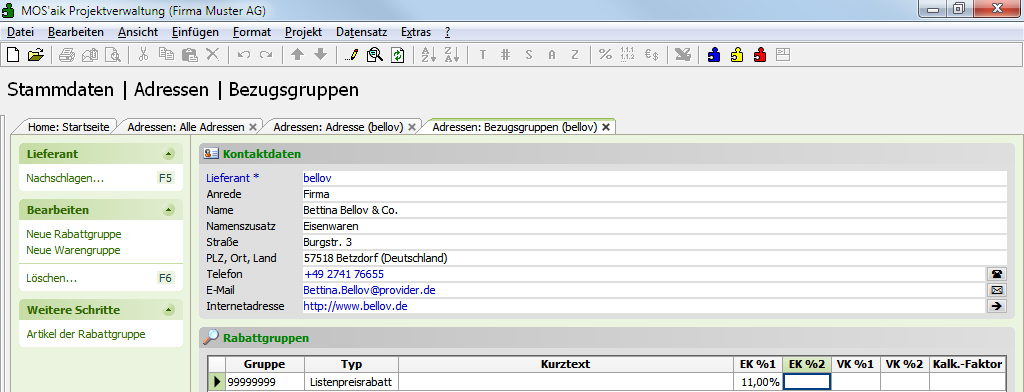
Task: Open search with binoculars magnifier icon
Action: click(x=374, y=55)
